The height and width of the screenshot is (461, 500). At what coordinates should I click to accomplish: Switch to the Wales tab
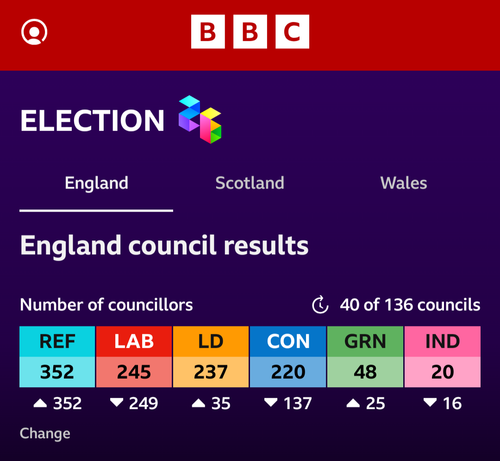pyautogui.click(x=404, y=183)
